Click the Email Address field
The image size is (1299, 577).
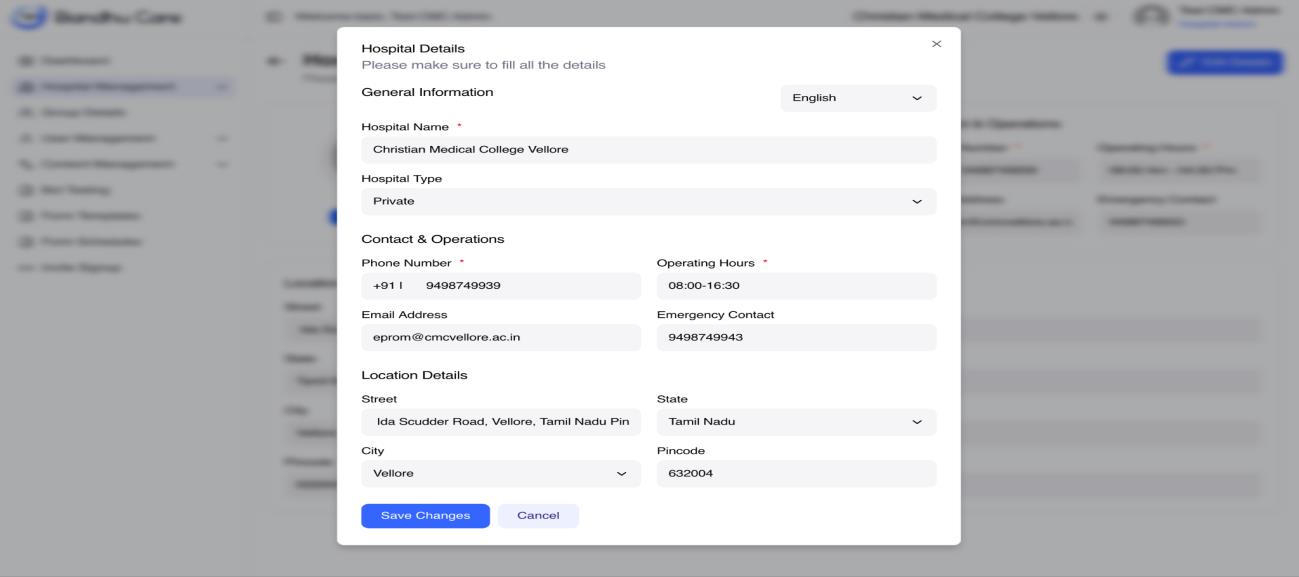(x=501, y=337)
